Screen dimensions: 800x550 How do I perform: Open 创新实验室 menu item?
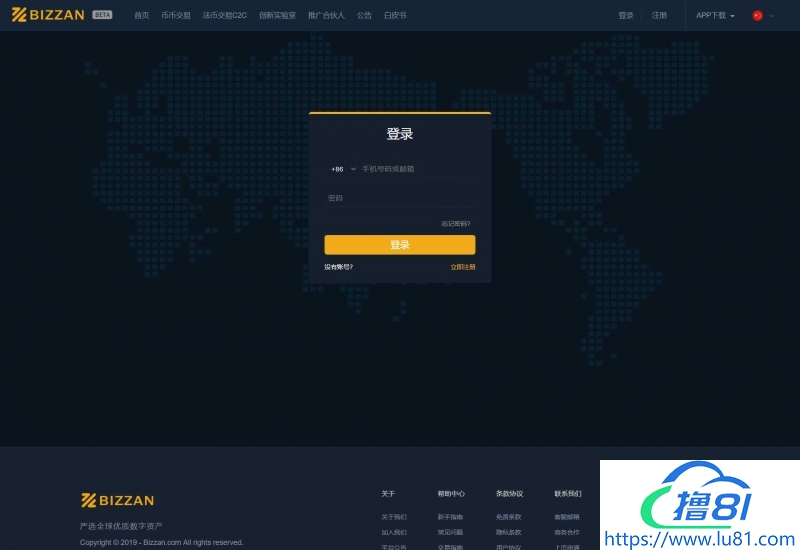(277, 16)
